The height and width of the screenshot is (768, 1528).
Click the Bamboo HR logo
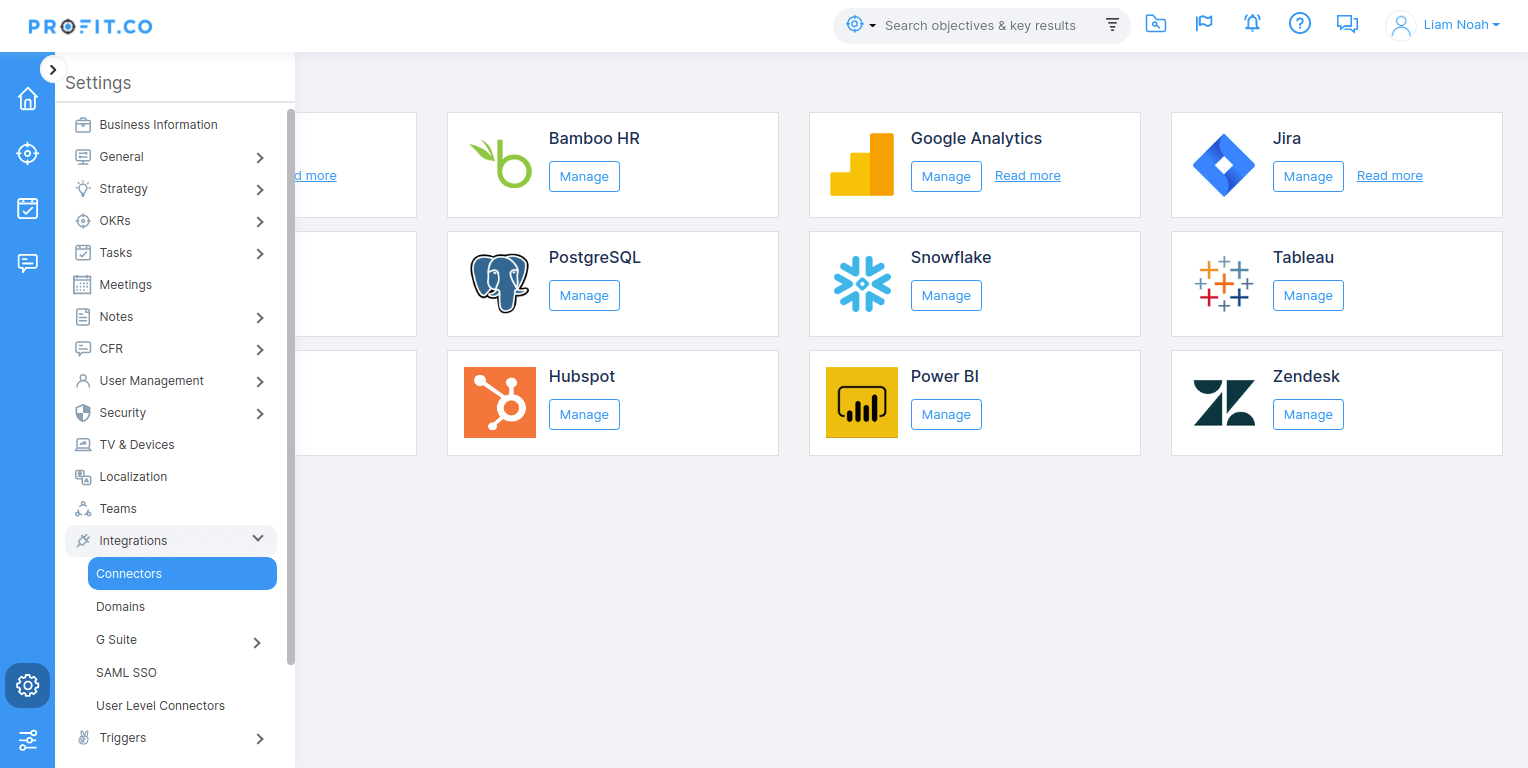click(500, 164)
